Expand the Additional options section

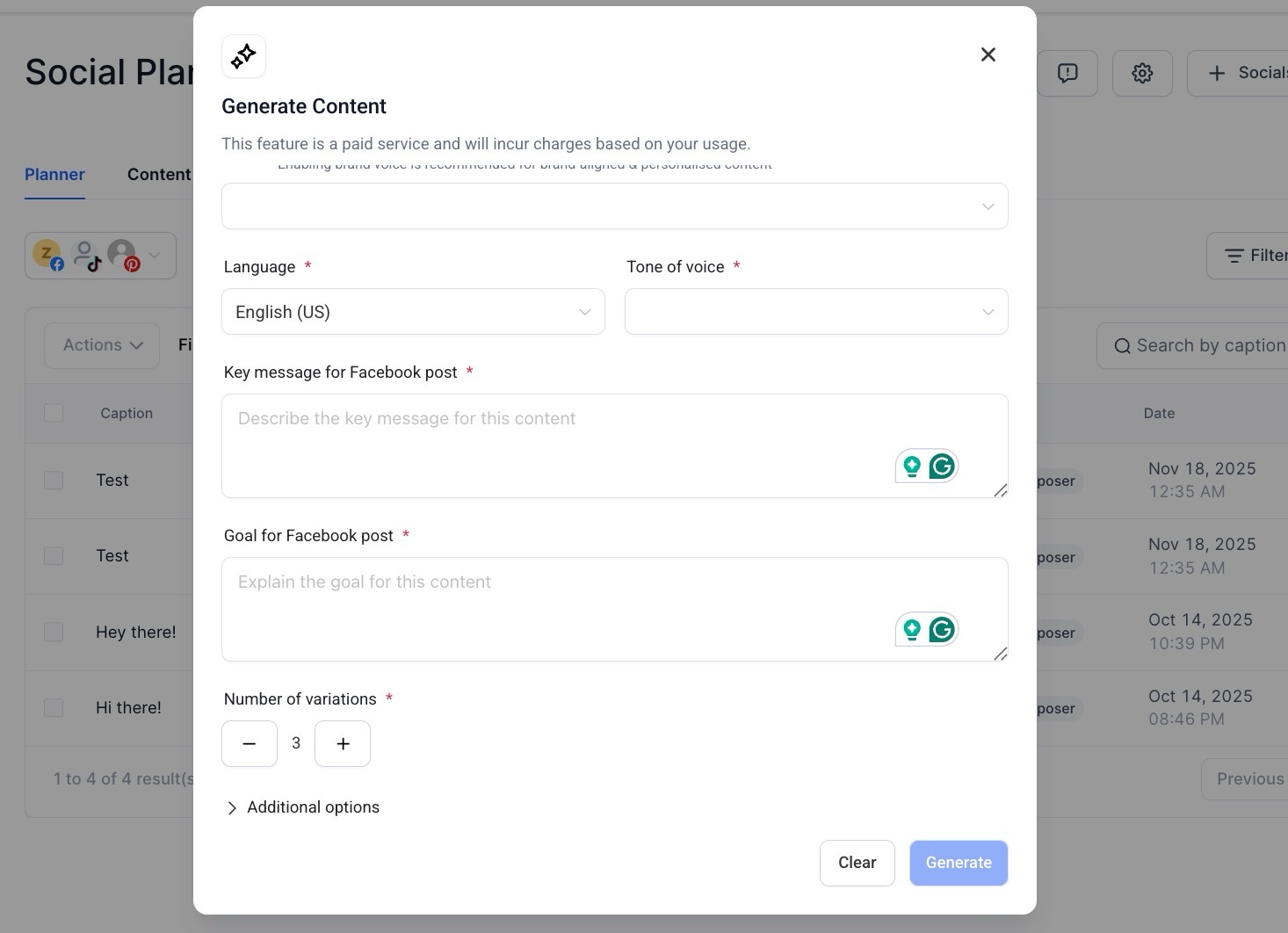[x=303, y=807]
